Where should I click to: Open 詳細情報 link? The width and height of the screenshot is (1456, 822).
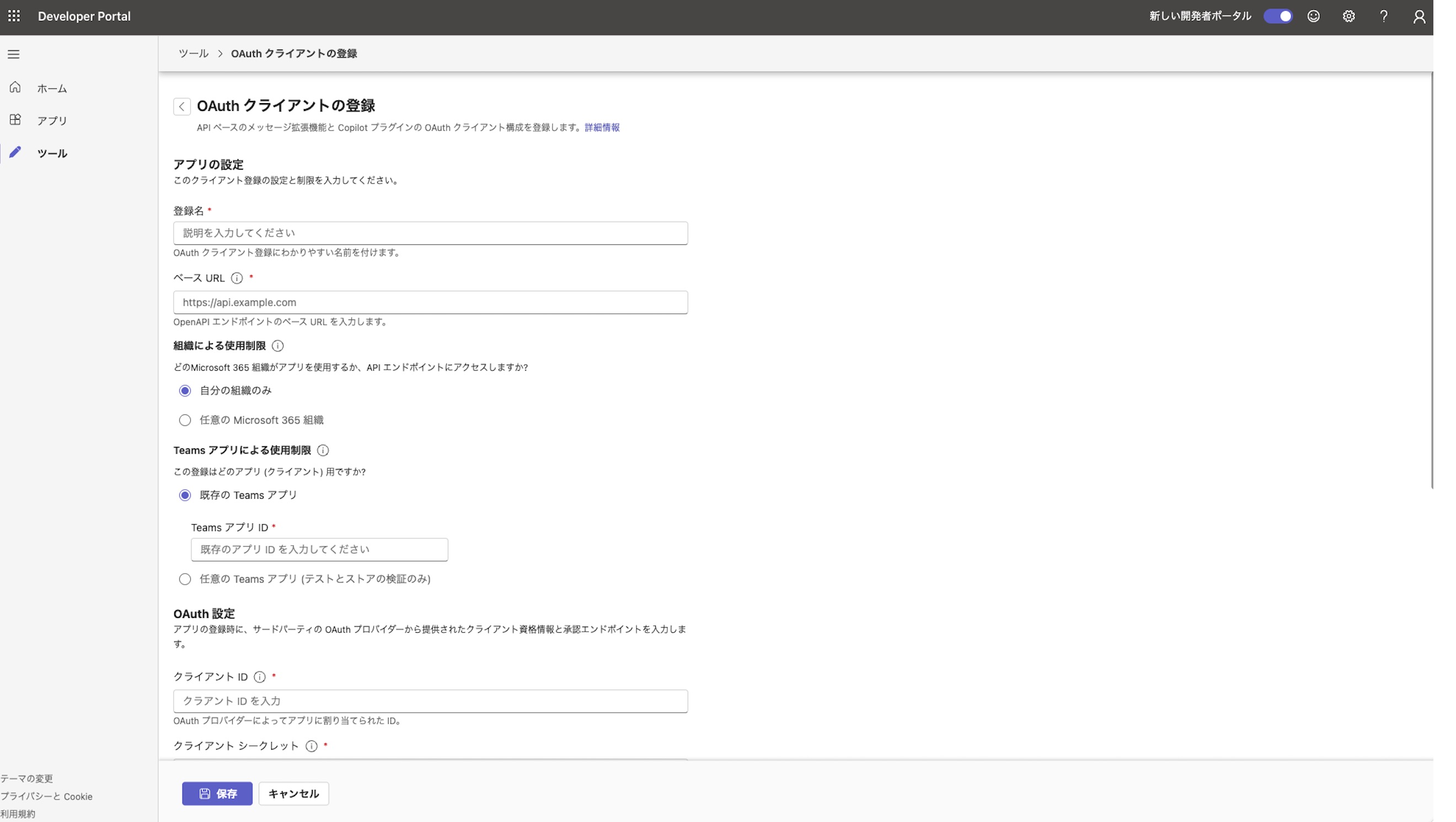[x=602, y=128]
